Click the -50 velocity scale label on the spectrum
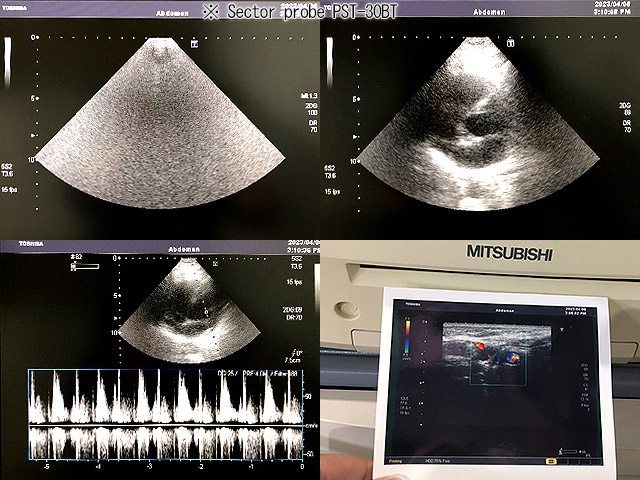Screen dimensions: 640x480 (309, 454)
